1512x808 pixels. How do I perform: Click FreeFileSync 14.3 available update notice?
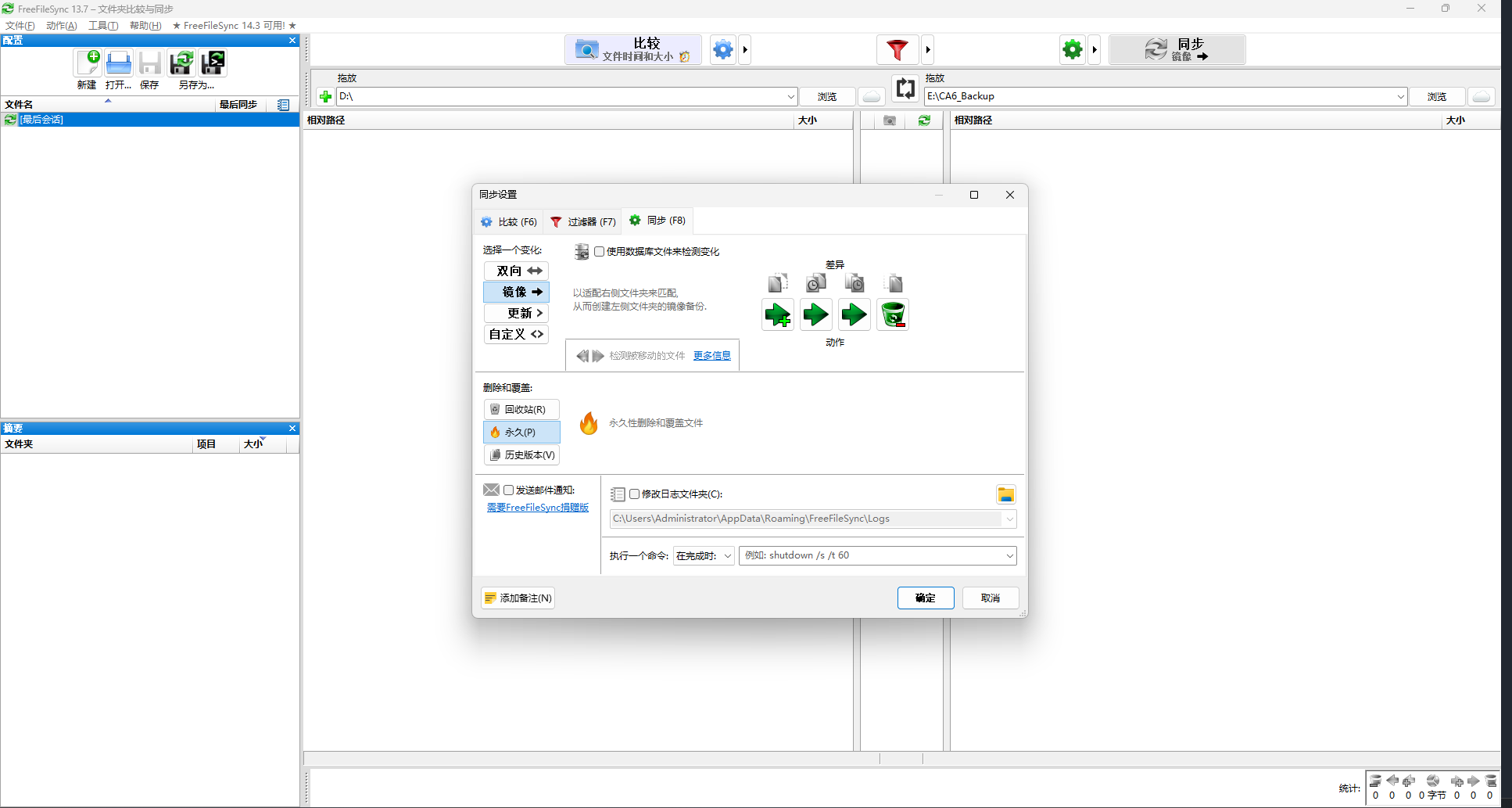pyautogui.click(x=235, y=26)
